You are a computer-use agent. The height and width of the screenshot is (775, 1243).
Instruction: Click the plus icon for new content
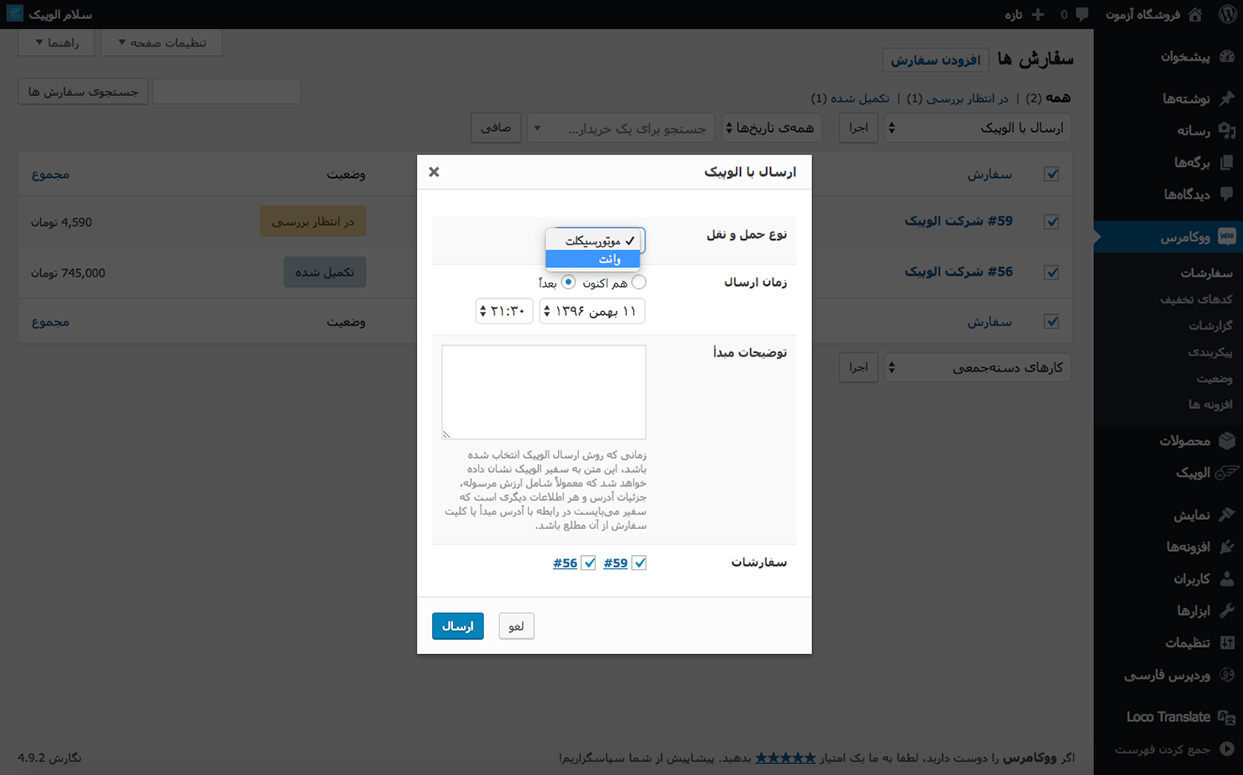1037,14
